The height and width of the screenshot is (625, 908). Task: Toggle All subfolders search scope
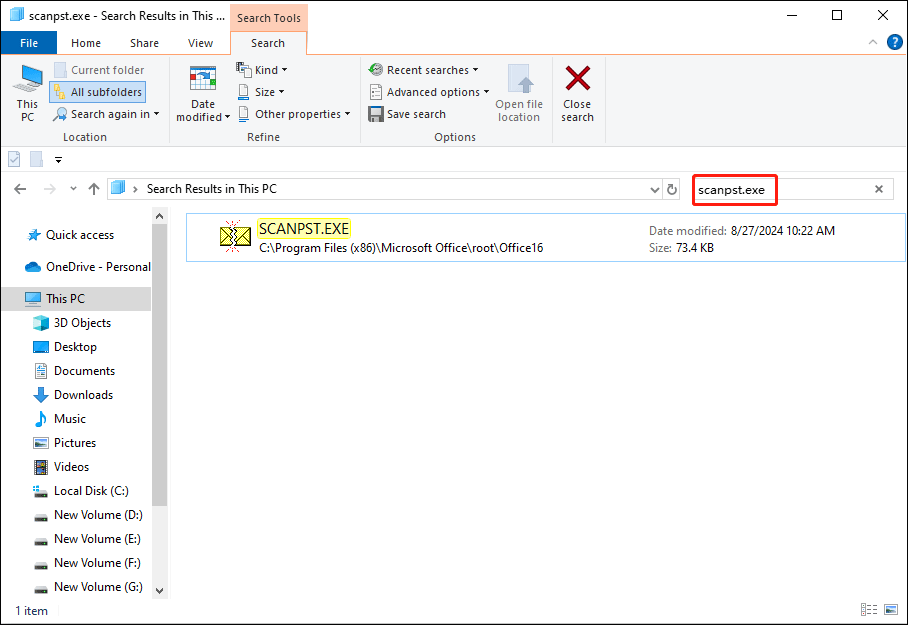point(98,92)
